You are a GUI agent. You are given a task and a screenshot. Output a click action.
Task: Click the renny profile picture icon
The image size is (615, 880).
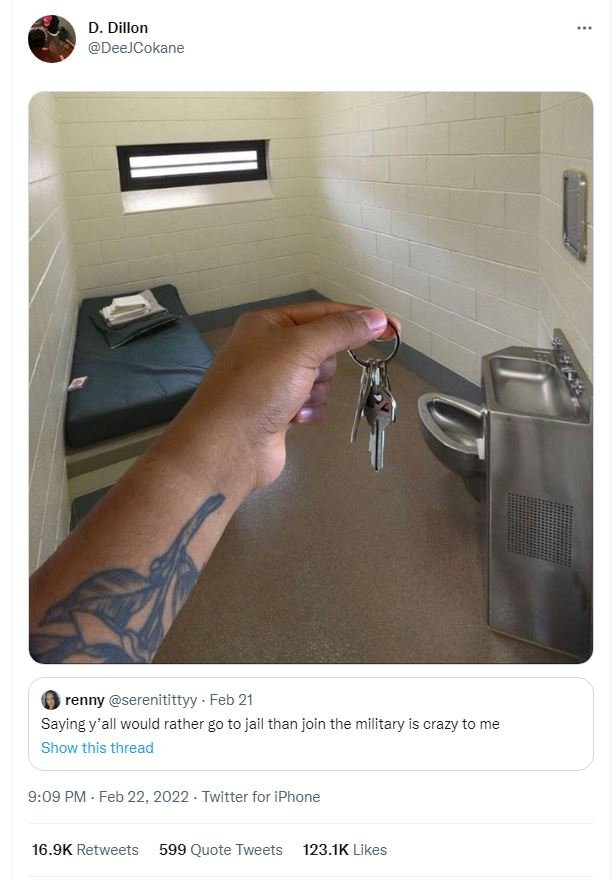pos(51,700)
